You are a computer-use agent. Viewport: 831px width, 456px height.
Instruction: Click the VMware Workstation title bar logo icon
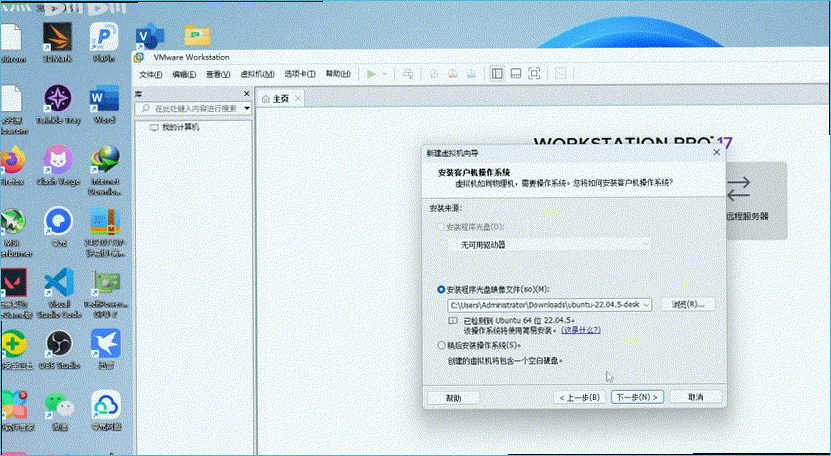click(139, 57)
